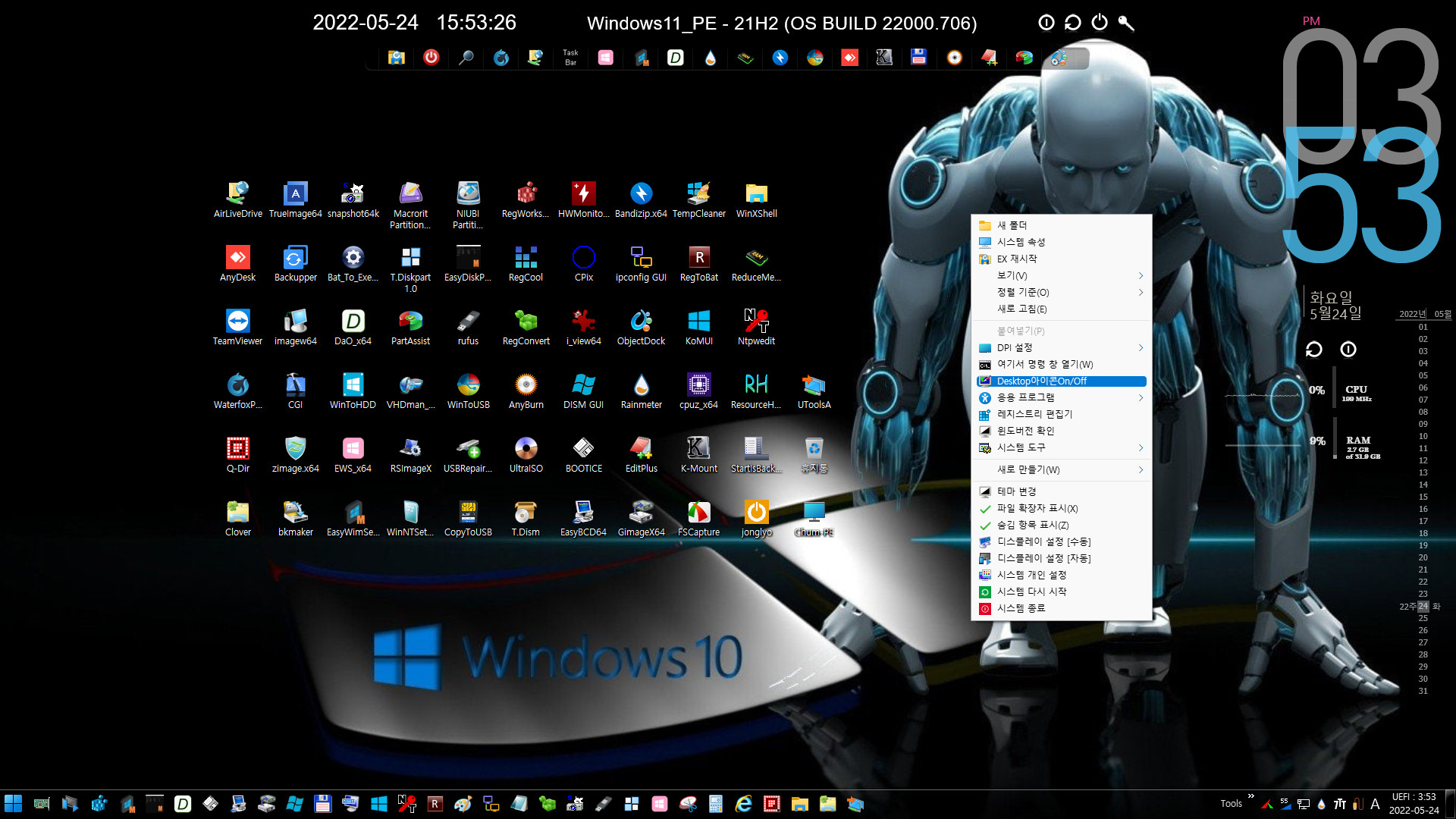
Task: Select the Q-Dir desktop icon
Action: pos(237,455)
